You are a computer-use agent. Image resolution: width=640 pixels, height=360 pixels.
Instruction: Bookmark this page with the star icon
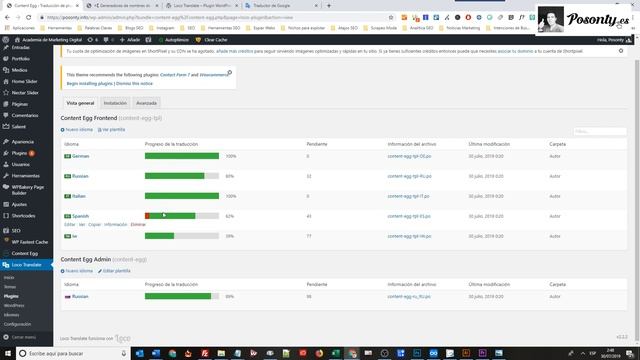click(391, 18)
